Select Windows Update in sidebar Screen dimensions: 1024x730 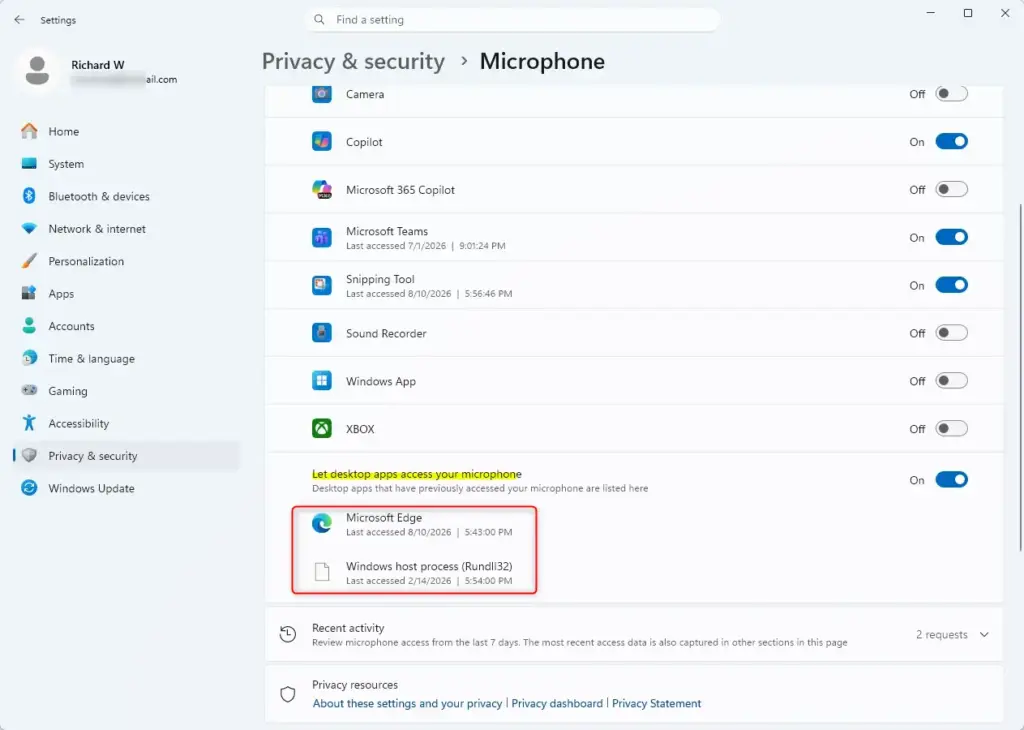click(127, 488)
